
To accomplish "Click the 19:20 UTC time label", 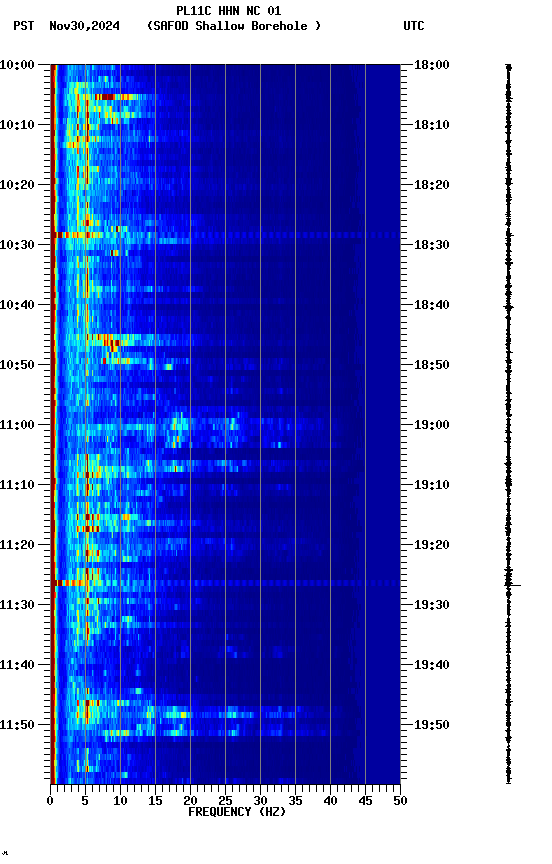I will [x=432, y=546].
